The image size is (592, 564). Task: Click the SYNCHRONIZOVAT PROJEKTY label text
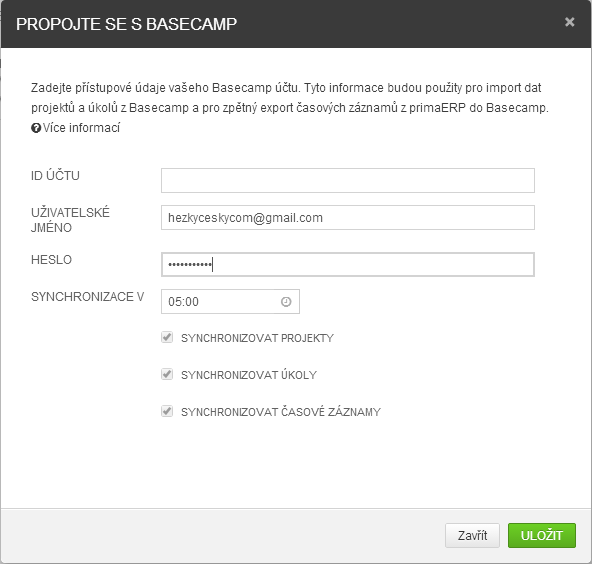(x=257, y=338)
